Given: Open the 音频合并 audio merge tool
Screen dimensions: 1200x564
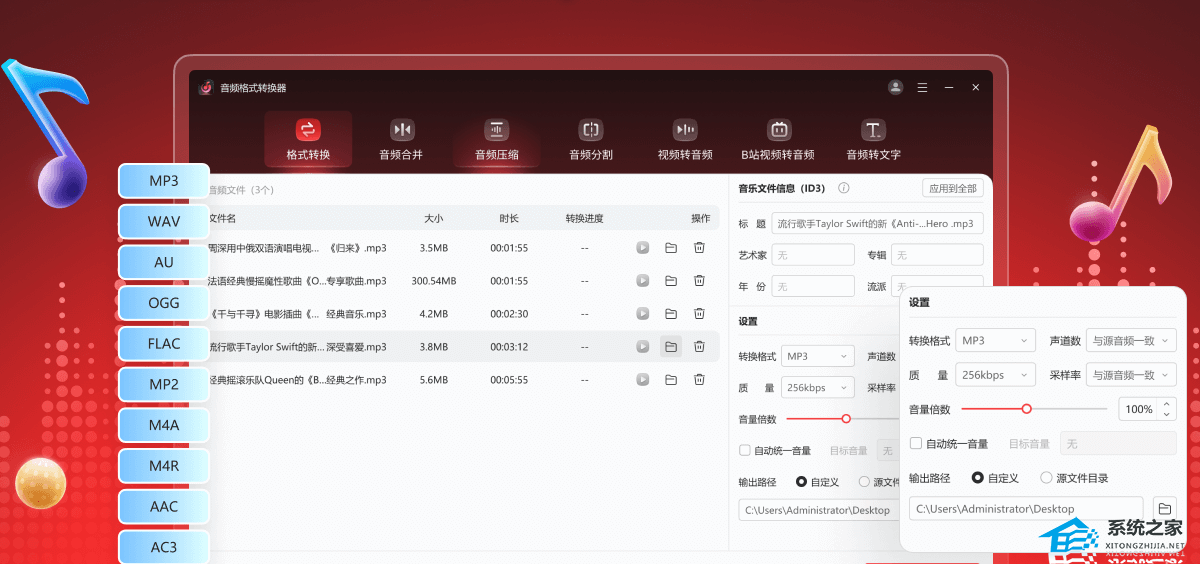Looking at the screenshot, I should tap(401, 139).
